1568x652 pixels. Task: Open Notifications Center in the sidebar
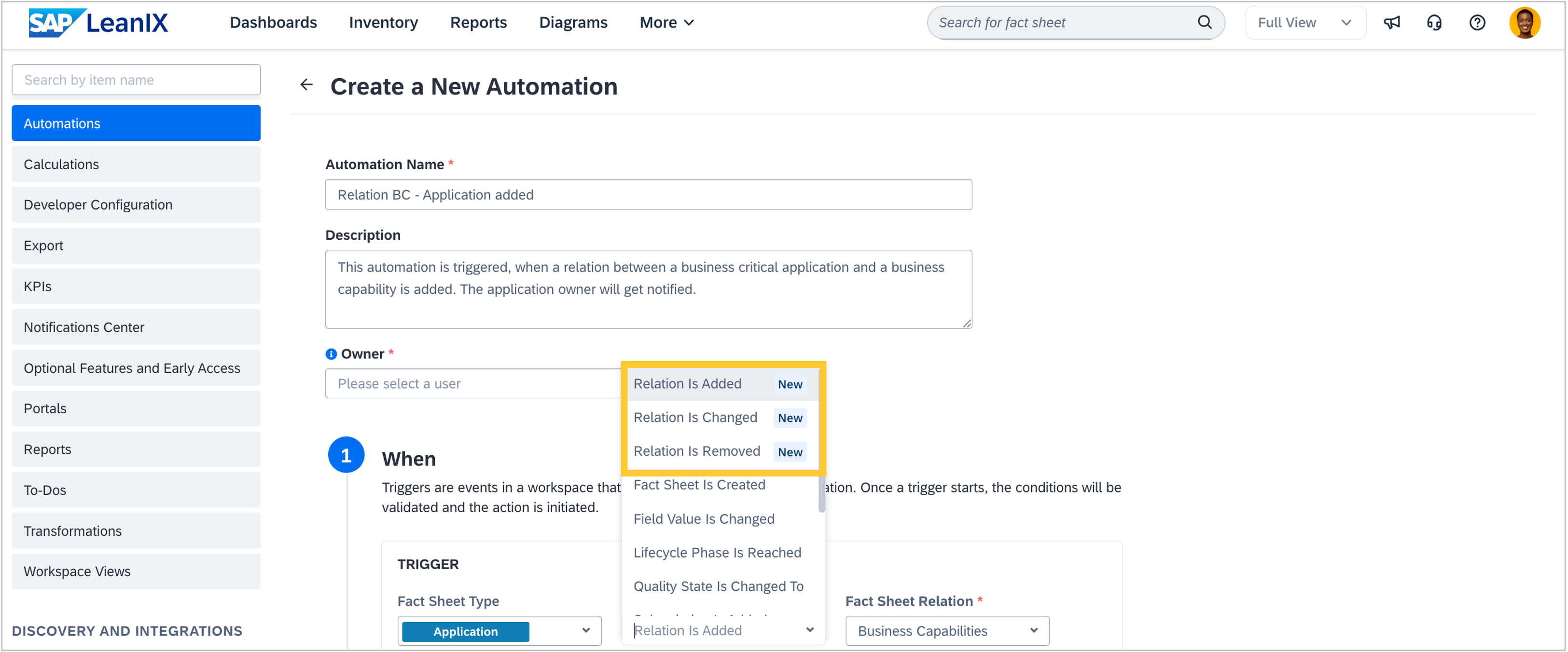136,327
